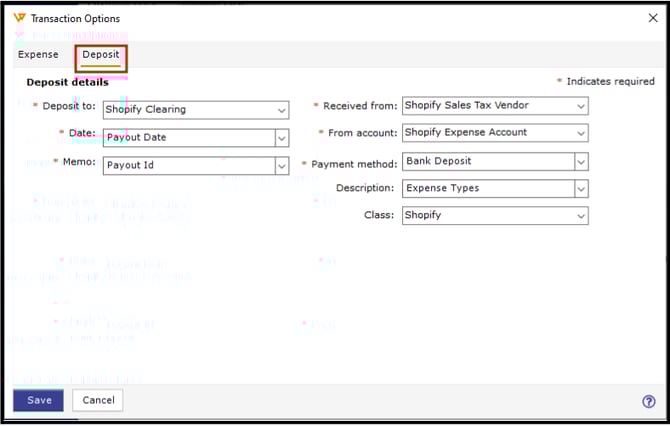Switch to the Expense tab

[38, 55]
